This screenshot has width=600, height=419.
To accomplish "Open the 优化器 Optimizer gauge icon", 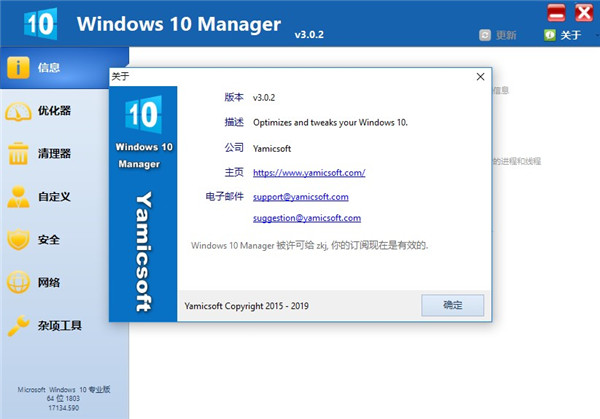I will click(18, 111).
